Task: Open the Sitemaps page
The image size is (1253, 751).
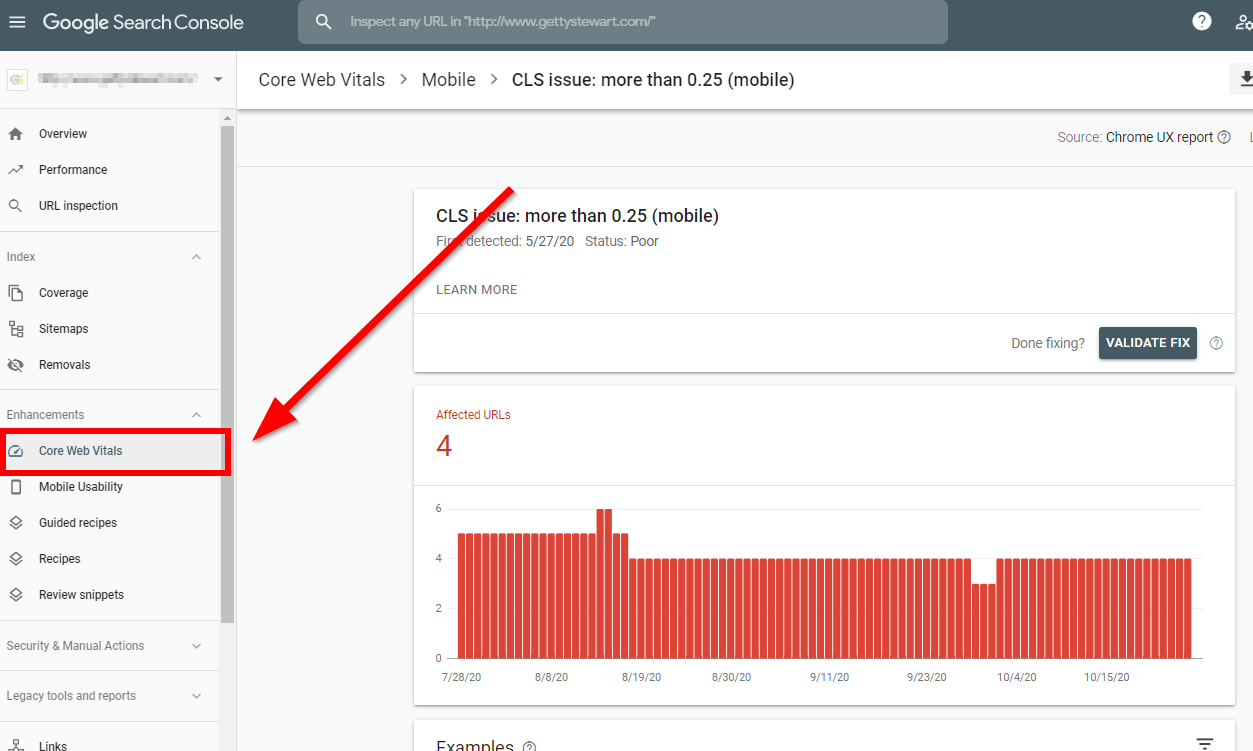Action: click(63, 329)
